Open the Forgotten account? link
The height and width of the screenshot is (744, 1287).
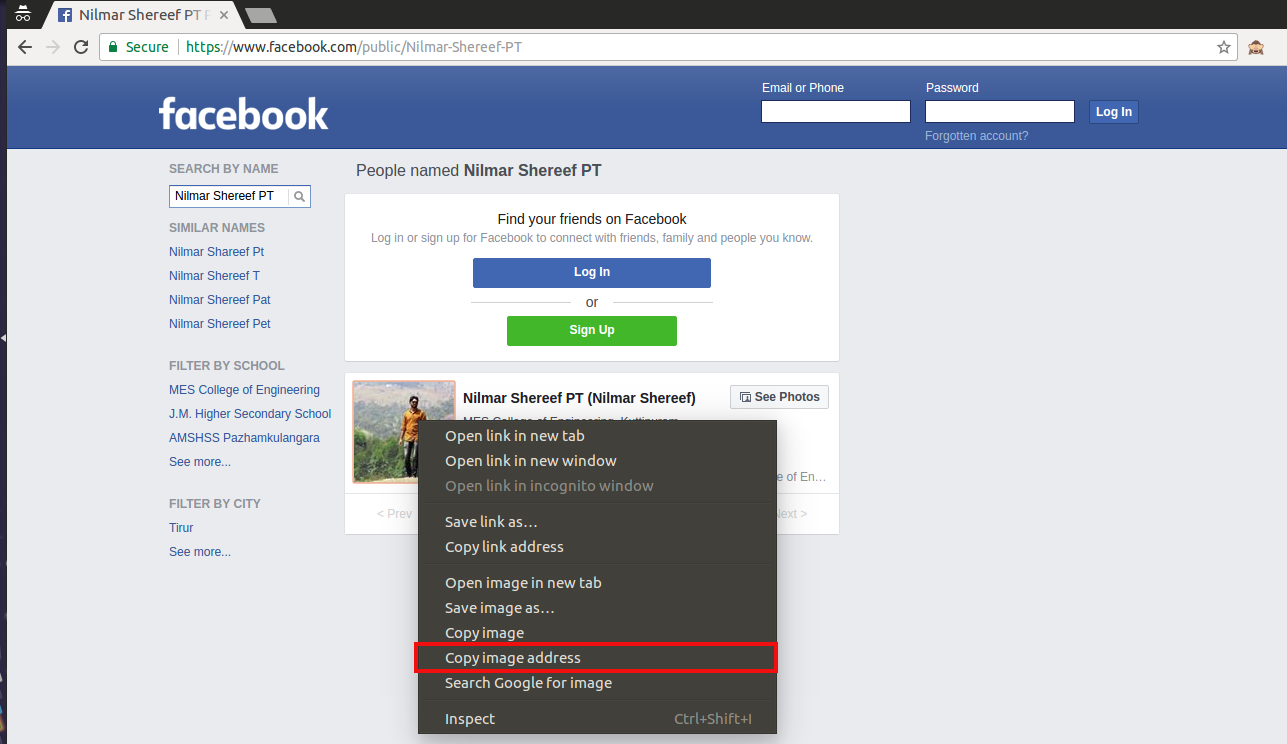point(976,136)
